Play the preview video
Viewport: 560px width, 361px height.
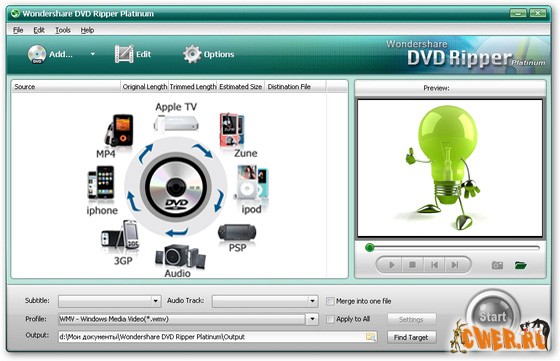[x=391, y=265]
